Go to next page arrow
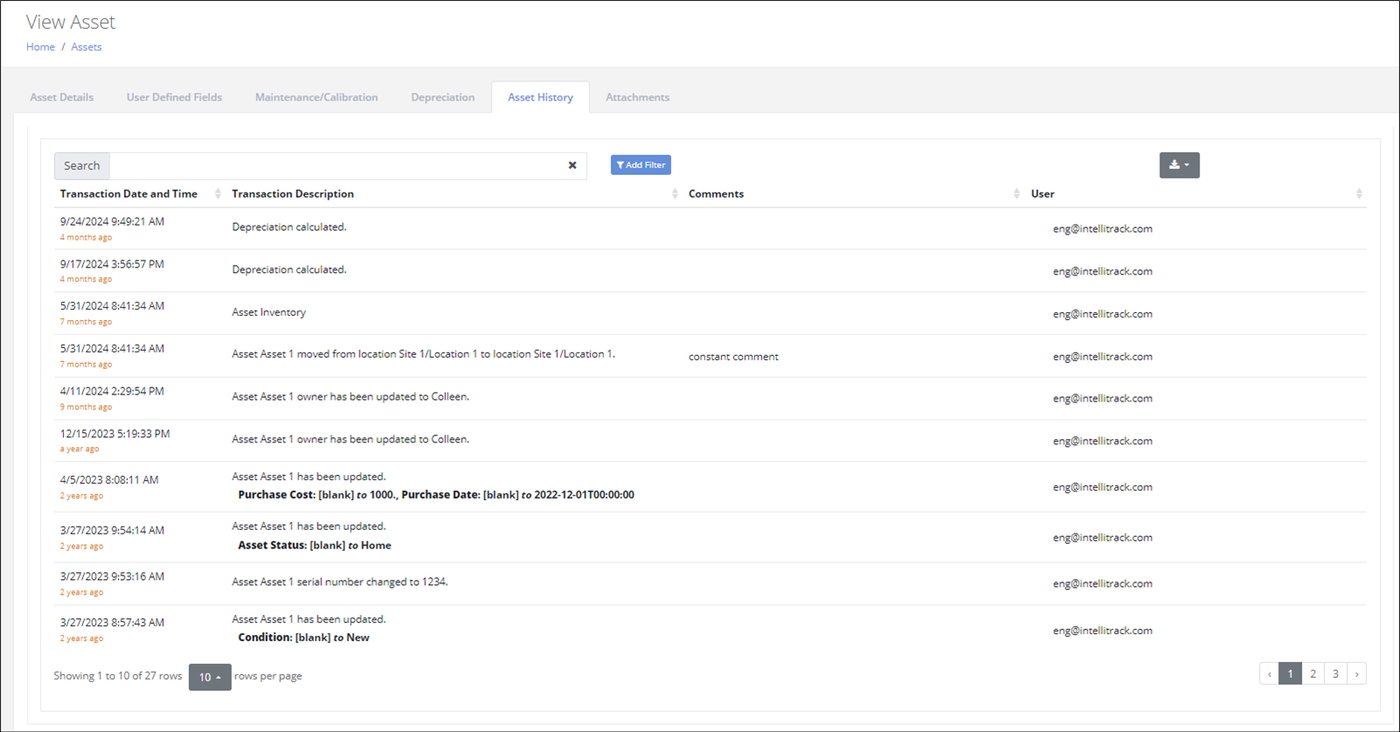Screen dimensions: 1400x732 [x=1356, y=674]
